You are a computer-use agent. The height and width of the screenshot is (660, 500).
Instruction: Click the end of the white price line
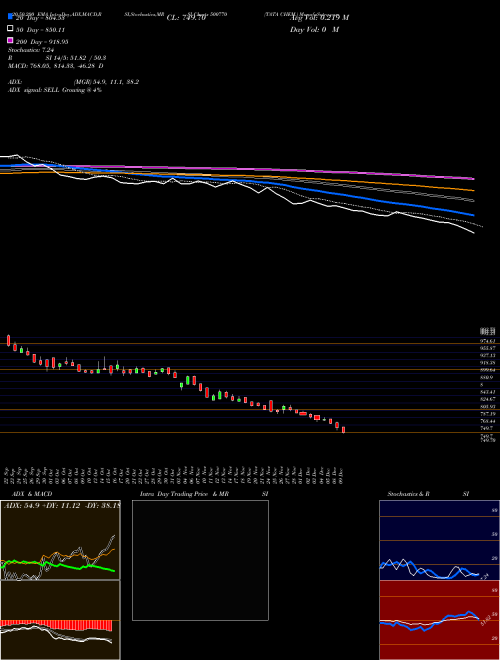[x=473, y=232]
